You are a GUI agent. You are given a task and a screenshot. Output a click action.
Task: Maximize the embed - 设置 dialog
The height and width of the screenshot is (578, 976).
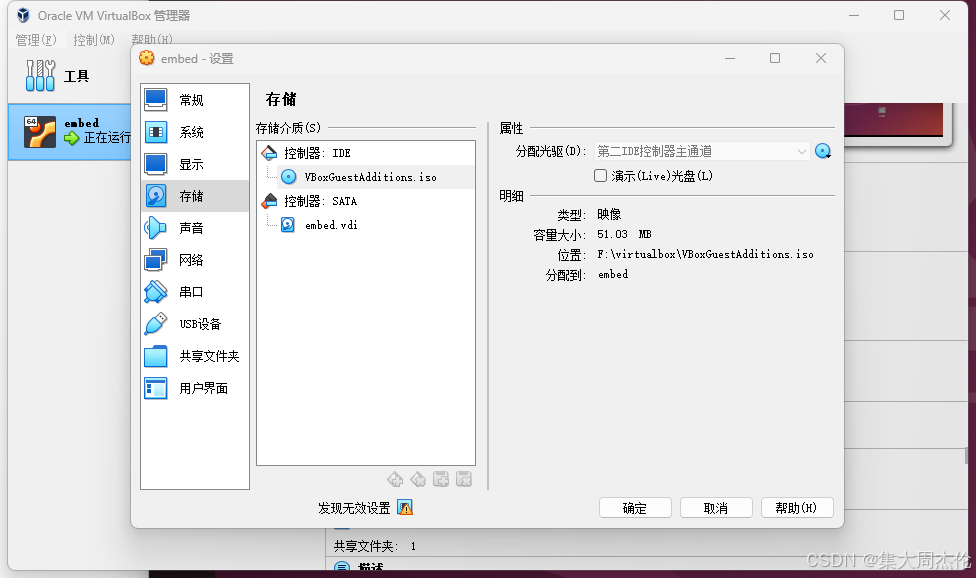pyautogui.click(x=775, y=58)
